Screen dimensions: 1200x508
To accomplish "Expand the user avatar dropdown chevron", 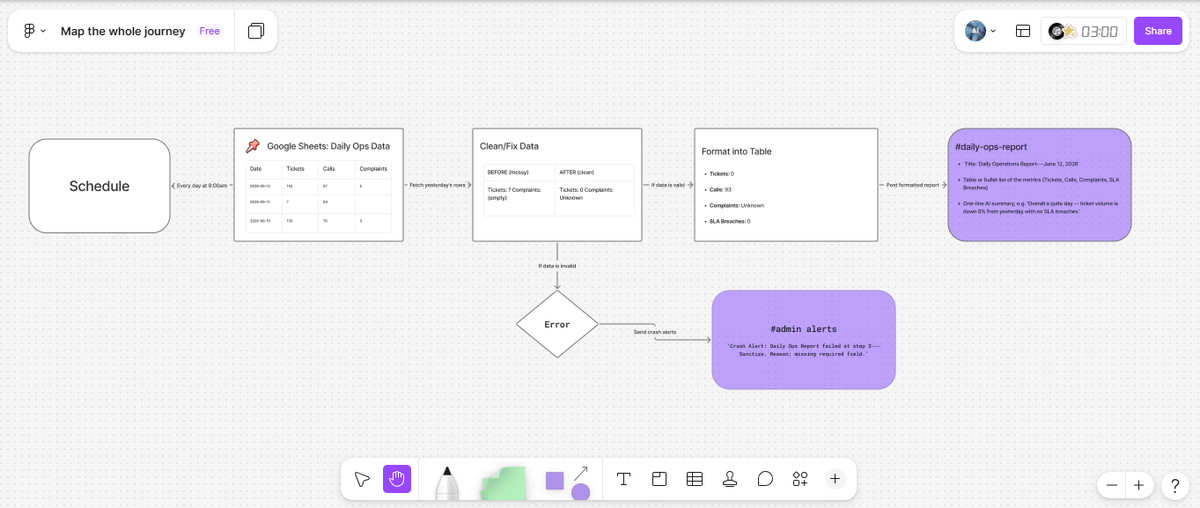I will (993, 31).
